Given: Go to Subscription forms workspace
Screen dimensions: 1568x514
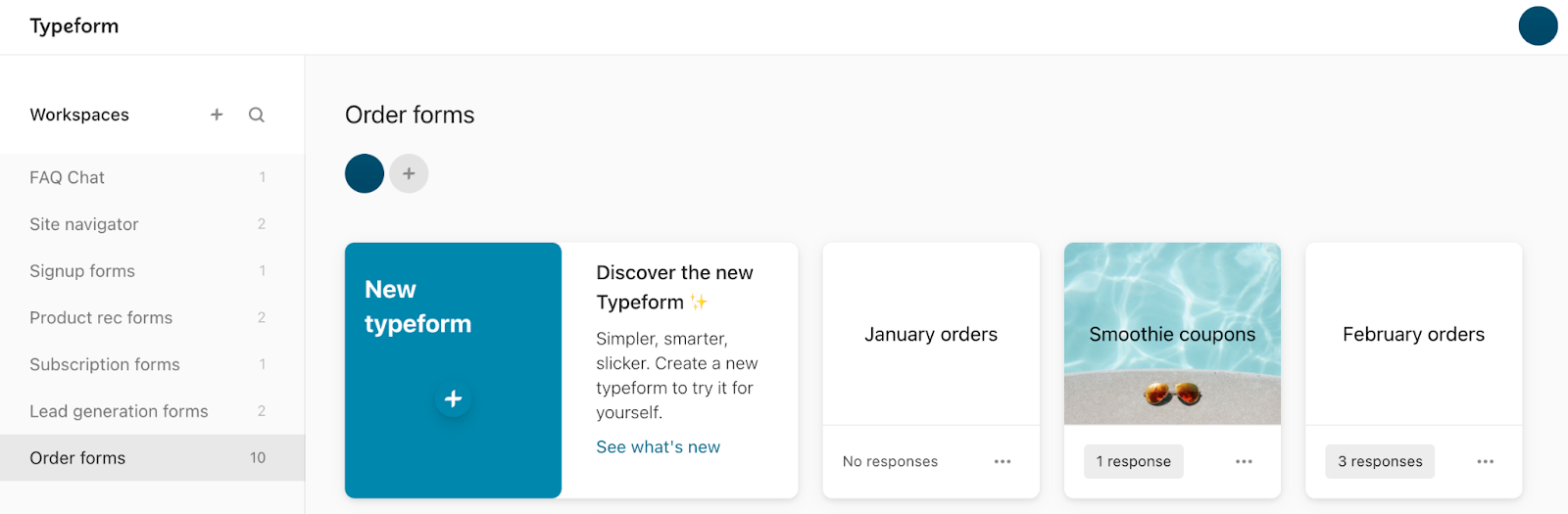Looking at the screenshot, I should click(x=152, y=364).
